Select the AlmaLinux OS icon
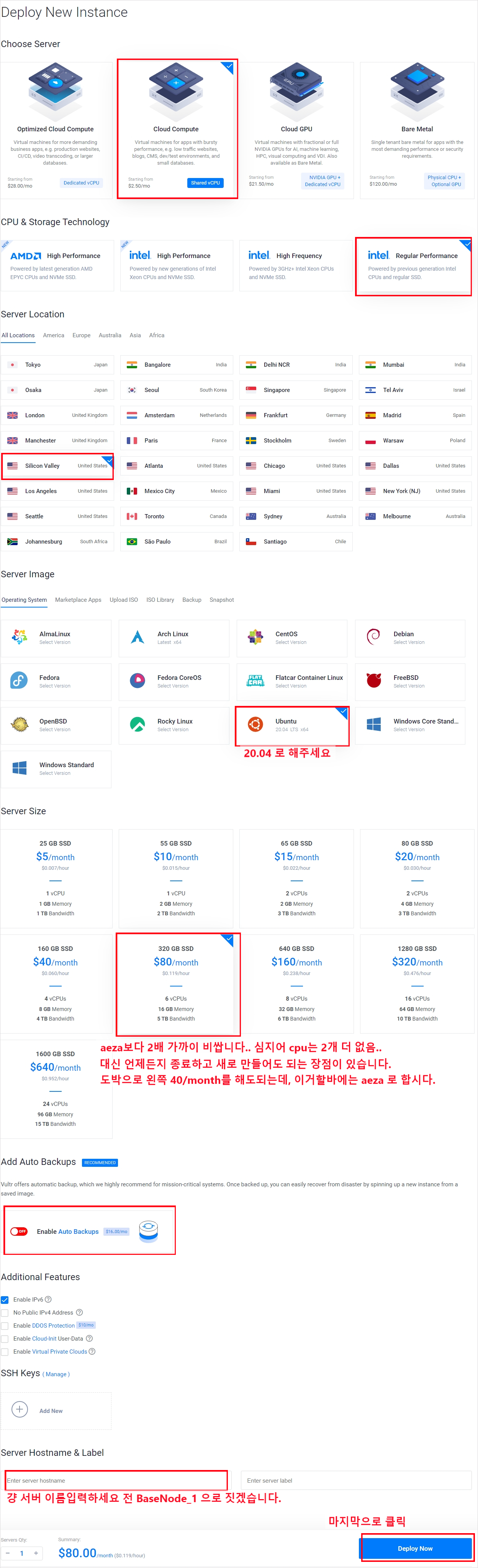 (20, 637)
